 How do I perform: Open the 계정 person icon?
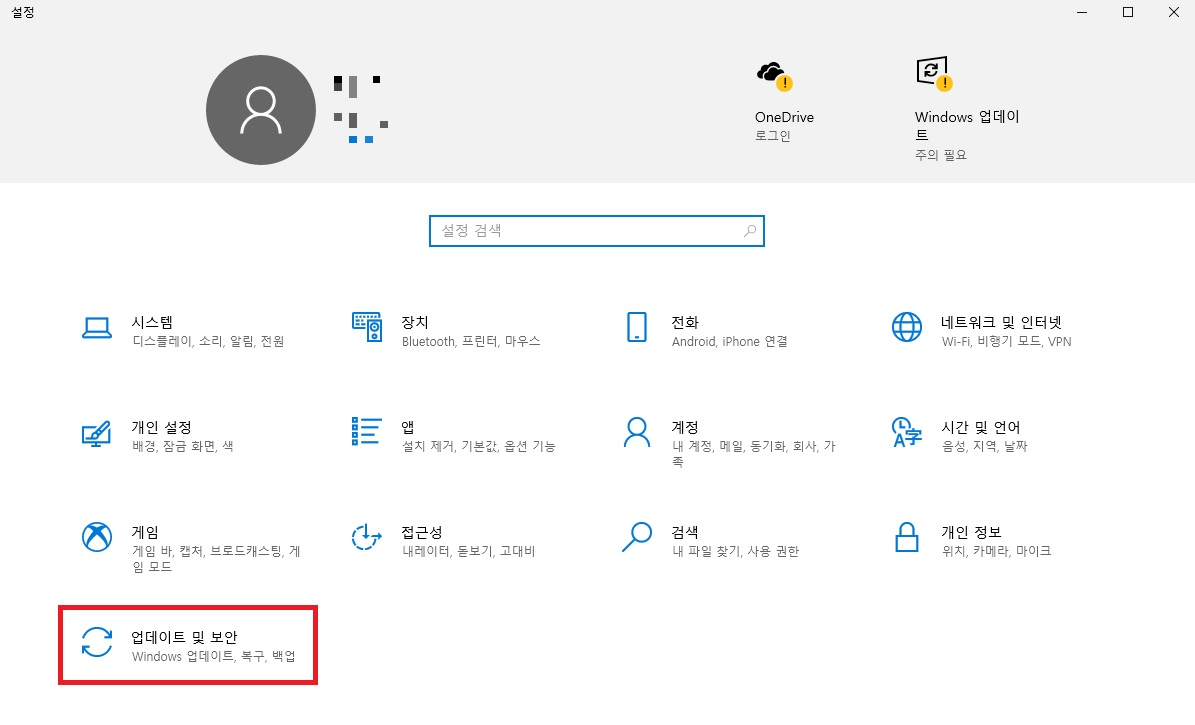636,431
